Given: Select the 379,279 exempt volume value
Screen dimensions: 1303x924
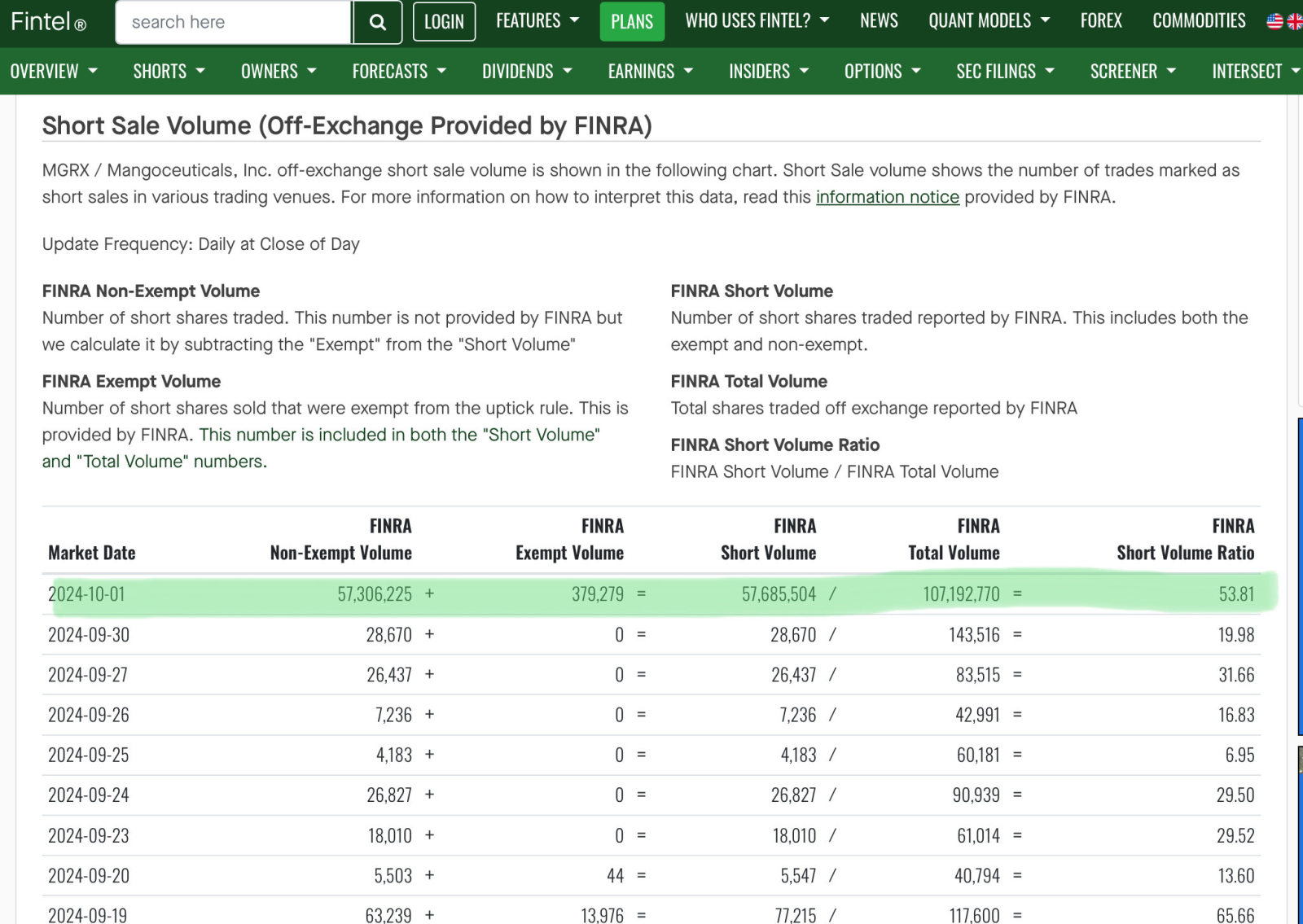Looking at the screenshot, I should (x=597, y=593).
